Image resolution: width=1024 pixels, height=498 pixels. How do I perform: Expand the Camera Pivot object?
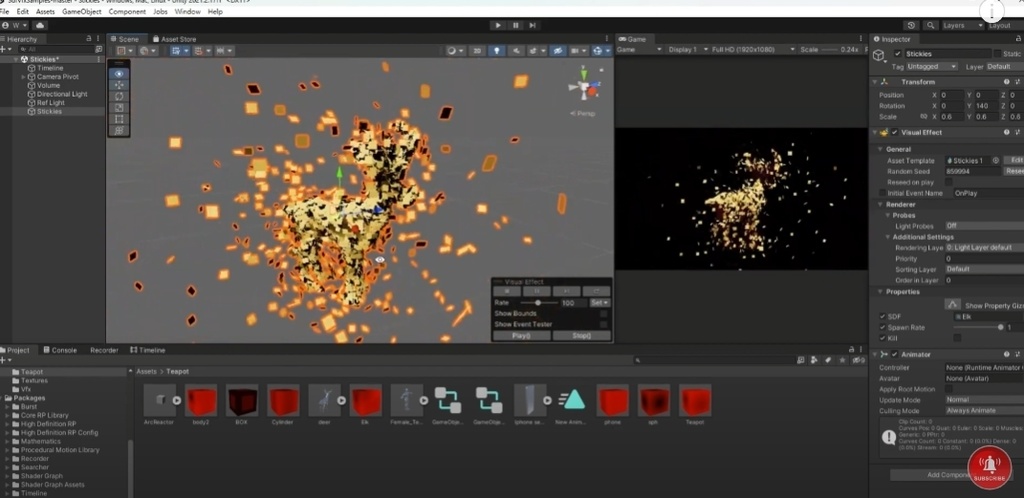pos(24,77)
